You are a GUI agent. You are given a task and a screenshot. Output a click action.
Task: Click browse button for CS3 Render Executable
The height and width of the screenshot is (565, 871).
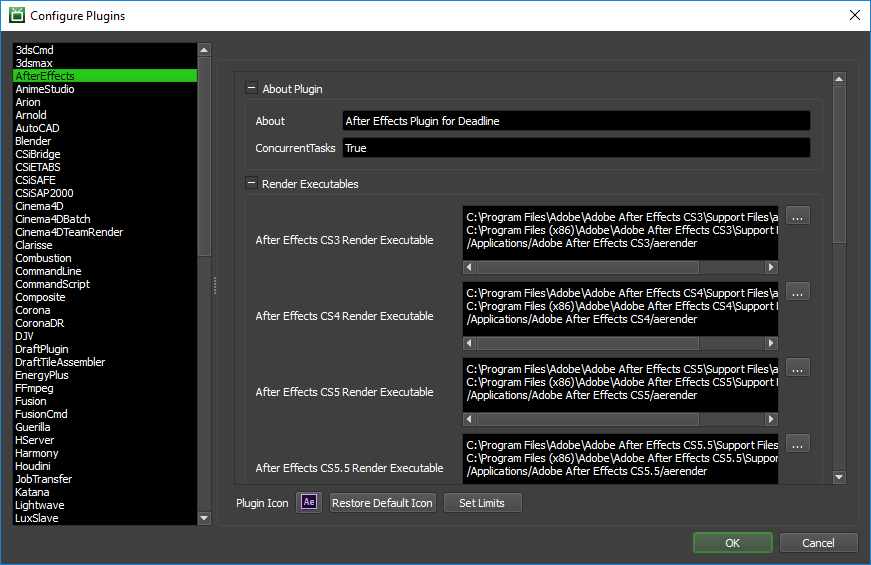(x=797, y=216)
